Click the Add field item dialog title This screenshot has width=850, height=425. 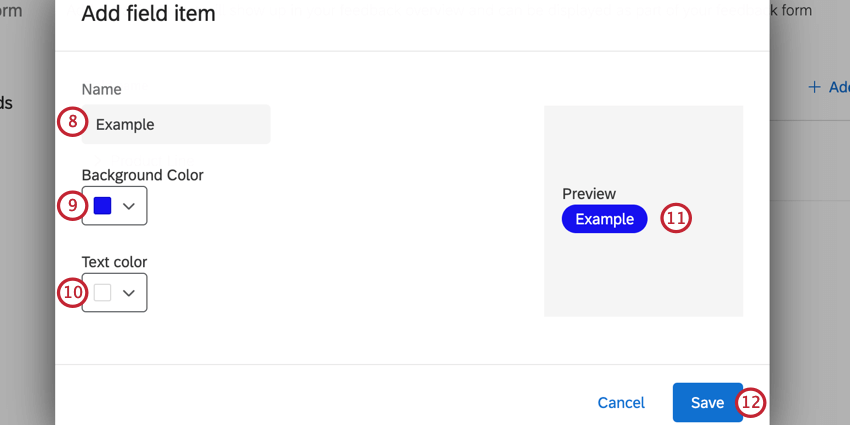[148, 14]
